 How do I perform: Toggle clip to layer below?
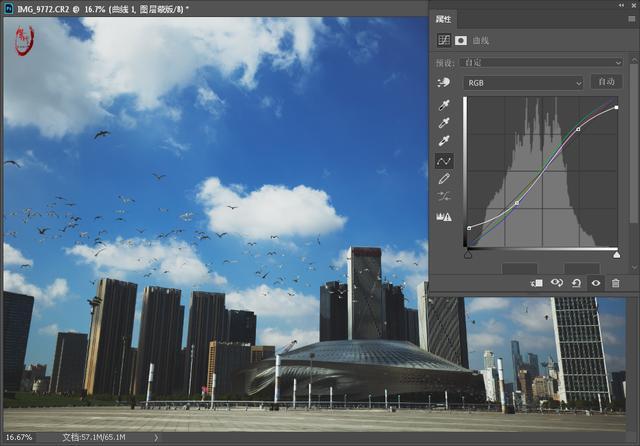pyautogui.click(x=537, y=283)
